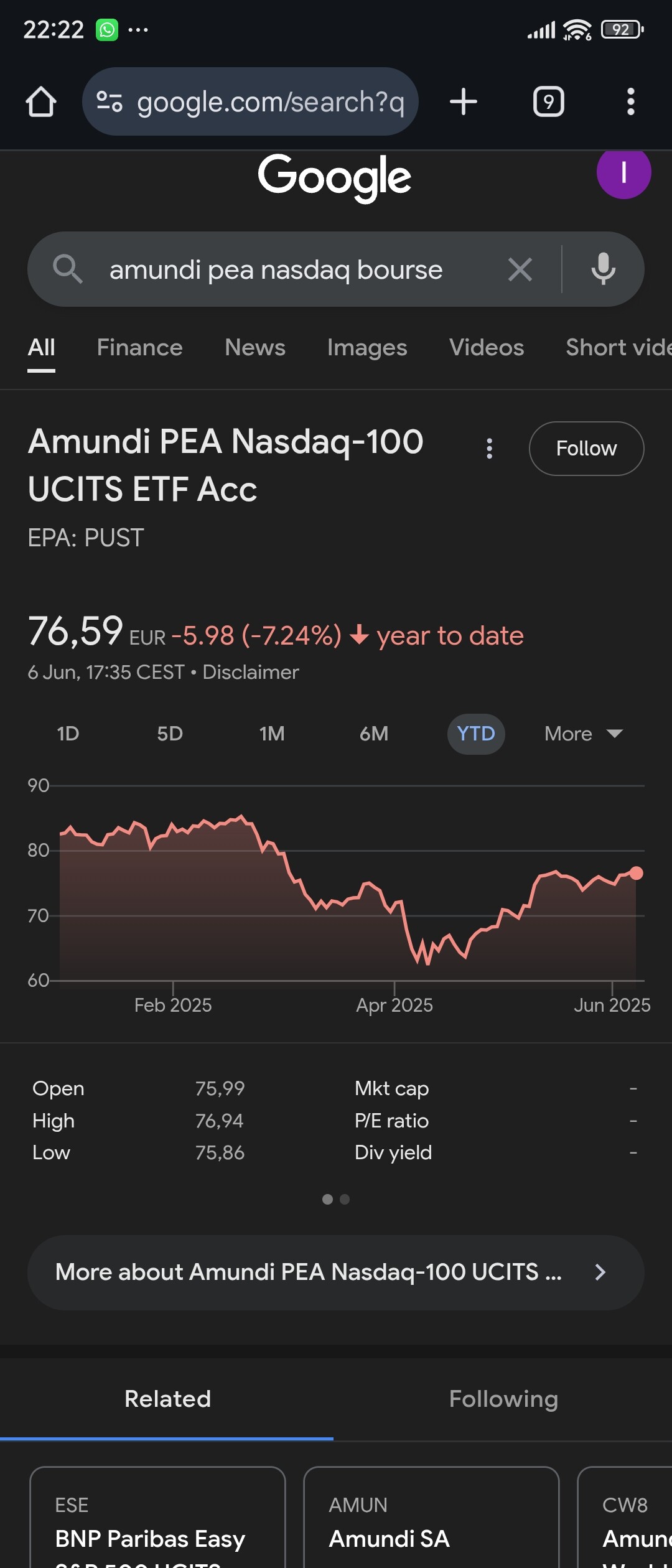Open the Disclaimer link
Viewport: 672px width, 1568px height.
point(251,672)
